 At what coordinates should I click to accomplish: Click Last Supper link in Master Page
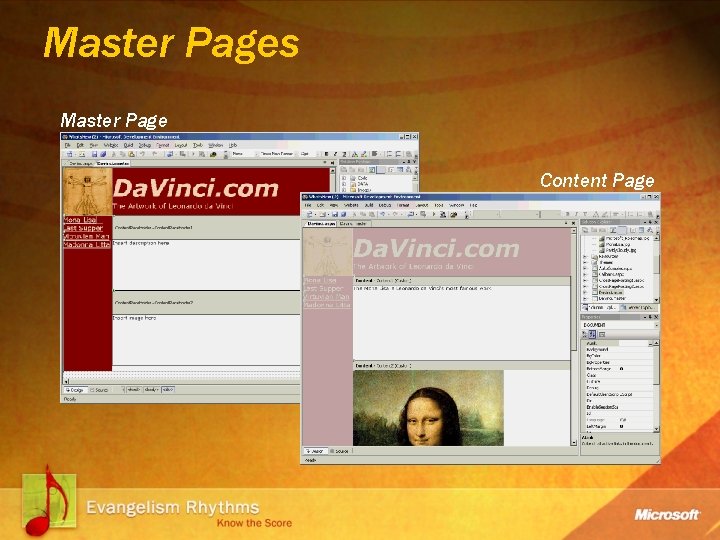click(84, 228)
